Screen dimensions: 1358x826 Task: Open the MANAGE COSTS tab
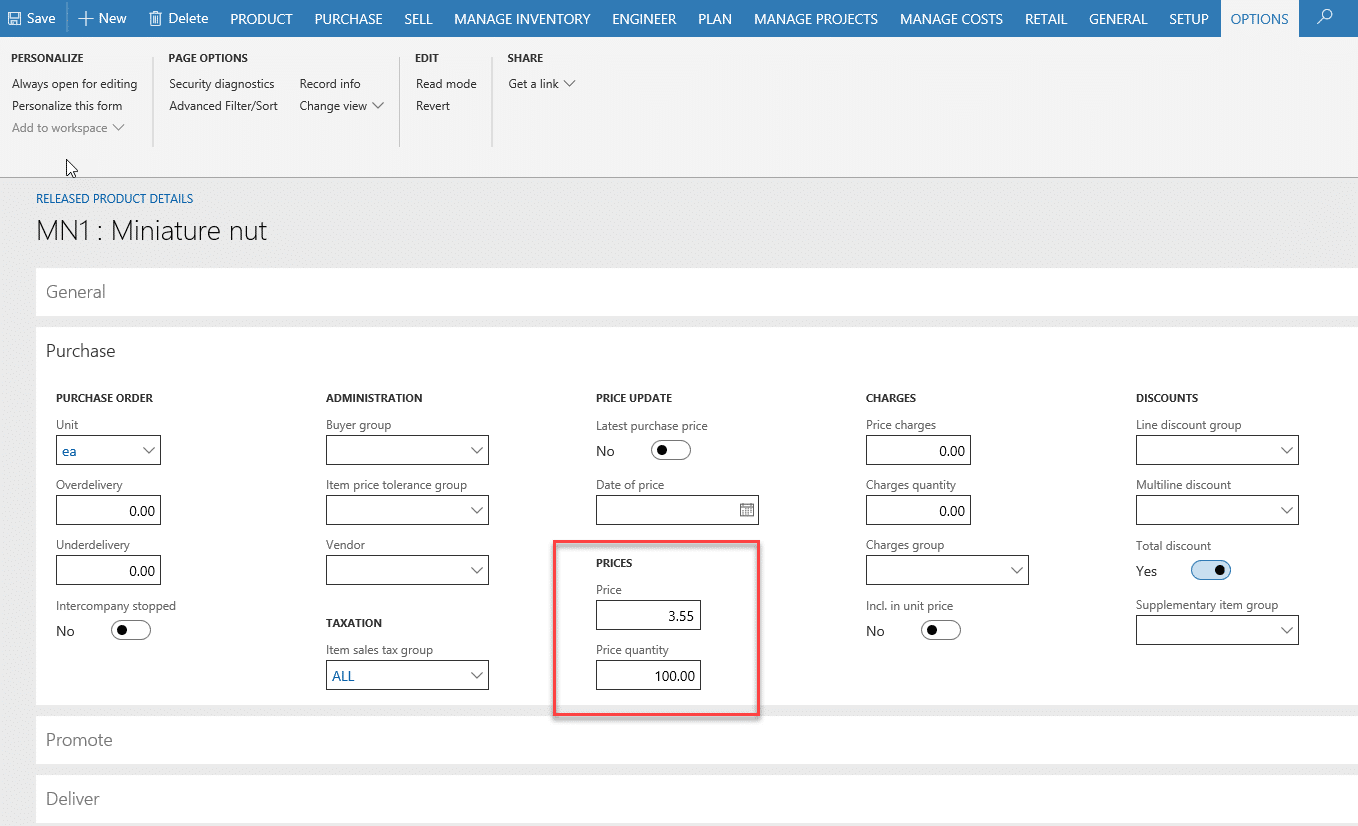click(951, 19)
